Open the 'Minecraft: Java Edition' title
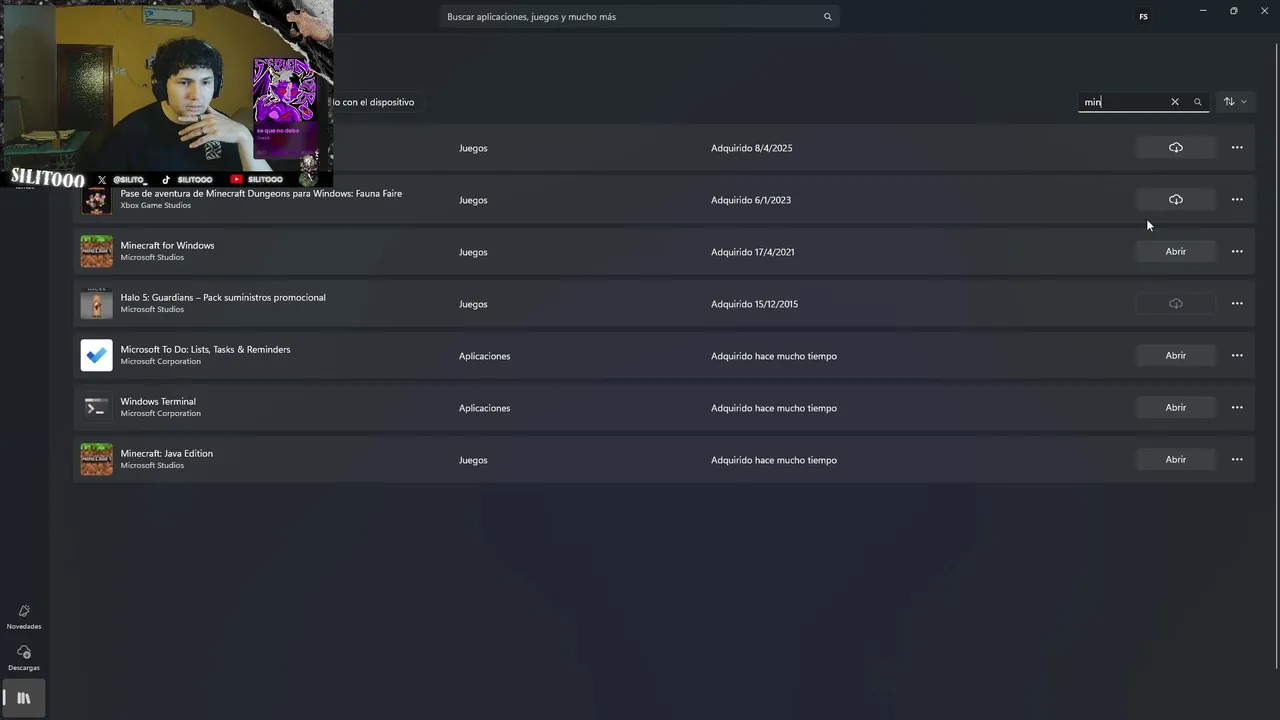Image resolution: width=1280 pixels, height=720 pixels. point(166,454)
